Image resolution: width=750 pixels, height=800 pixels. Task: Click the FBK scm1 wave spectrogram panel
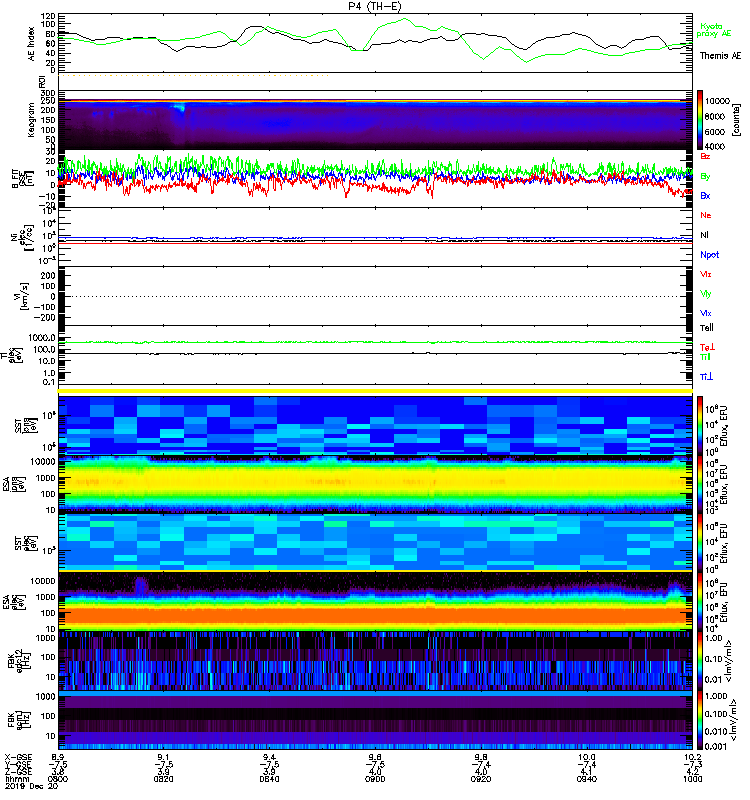(375, 720)
